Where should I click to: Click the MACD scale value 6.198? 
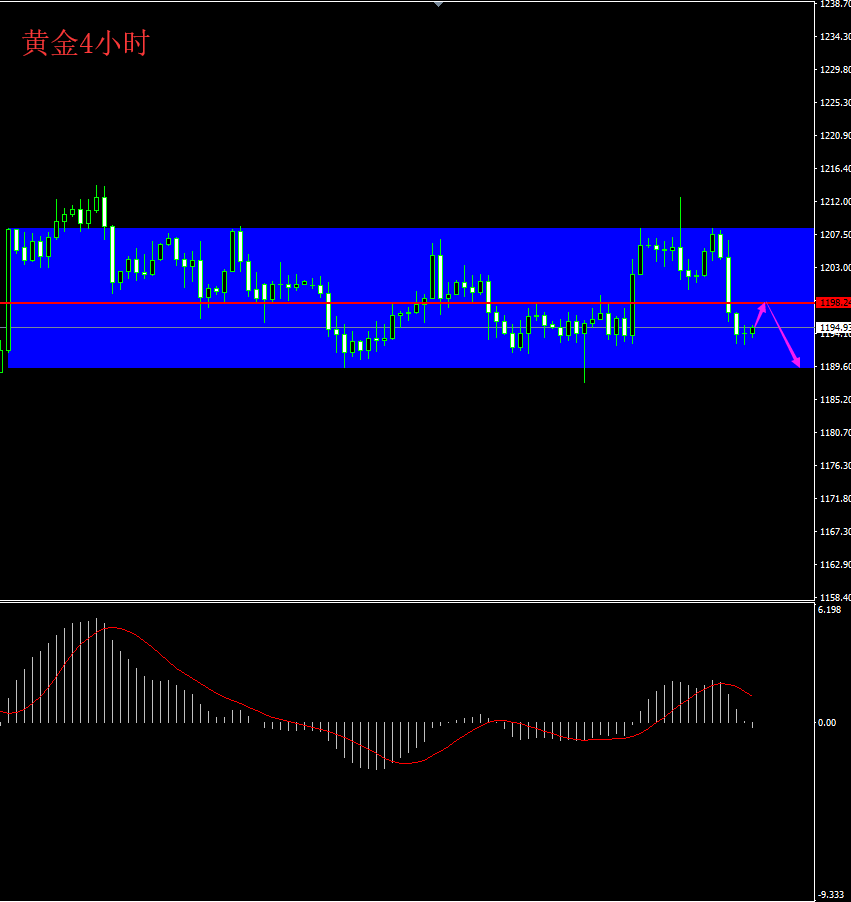pyautogui.click(x=829, y=610)
